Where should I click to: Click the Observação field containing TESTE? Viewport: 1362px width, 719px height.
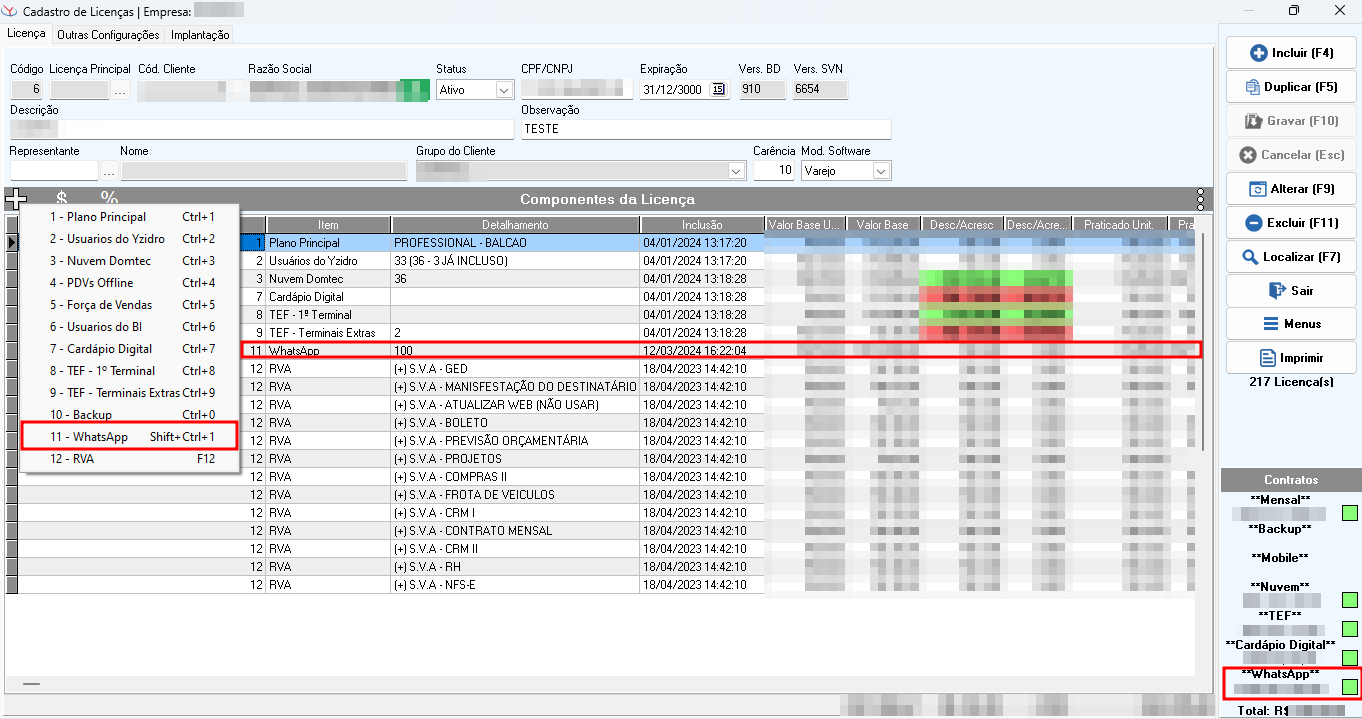click(x=706, y=129)
